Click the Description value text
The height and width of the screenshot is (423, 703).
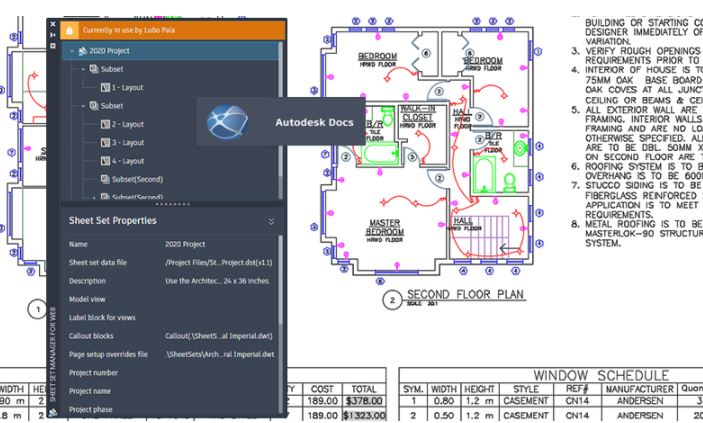pyautogui.click(x=217, y=281)
